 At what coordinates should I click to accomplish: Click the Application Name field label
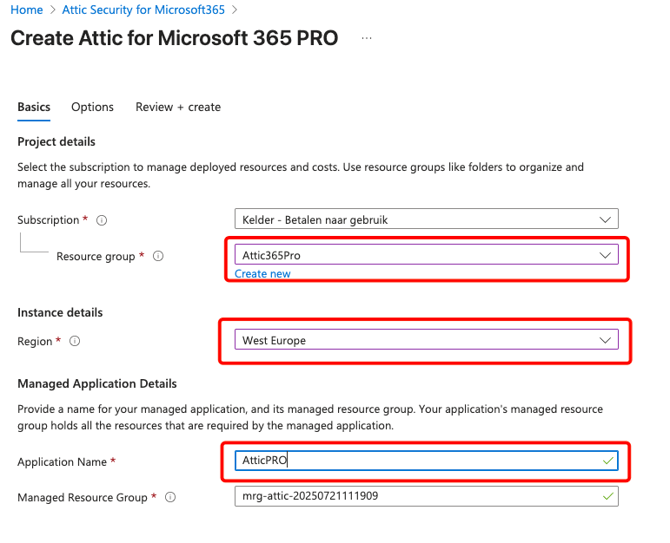coord(62,462)
